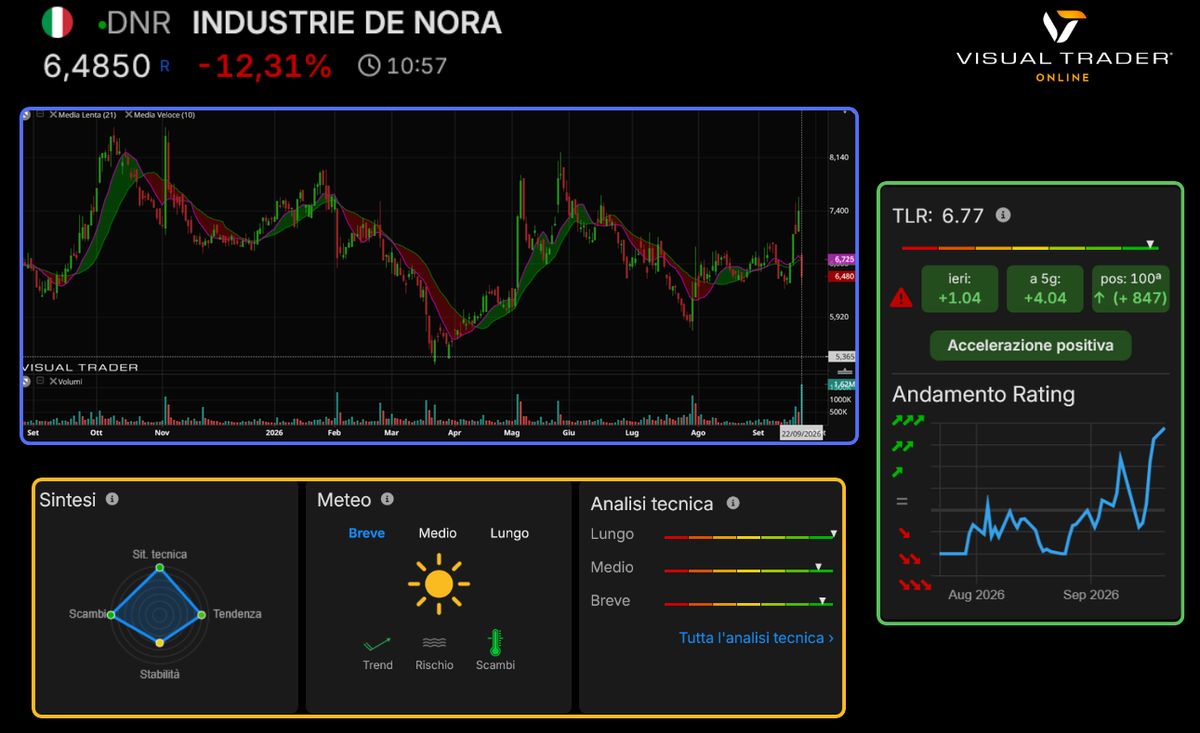1200x733 pixels.
Task: Click the 6,4850 last price
Action: (97, 66)
